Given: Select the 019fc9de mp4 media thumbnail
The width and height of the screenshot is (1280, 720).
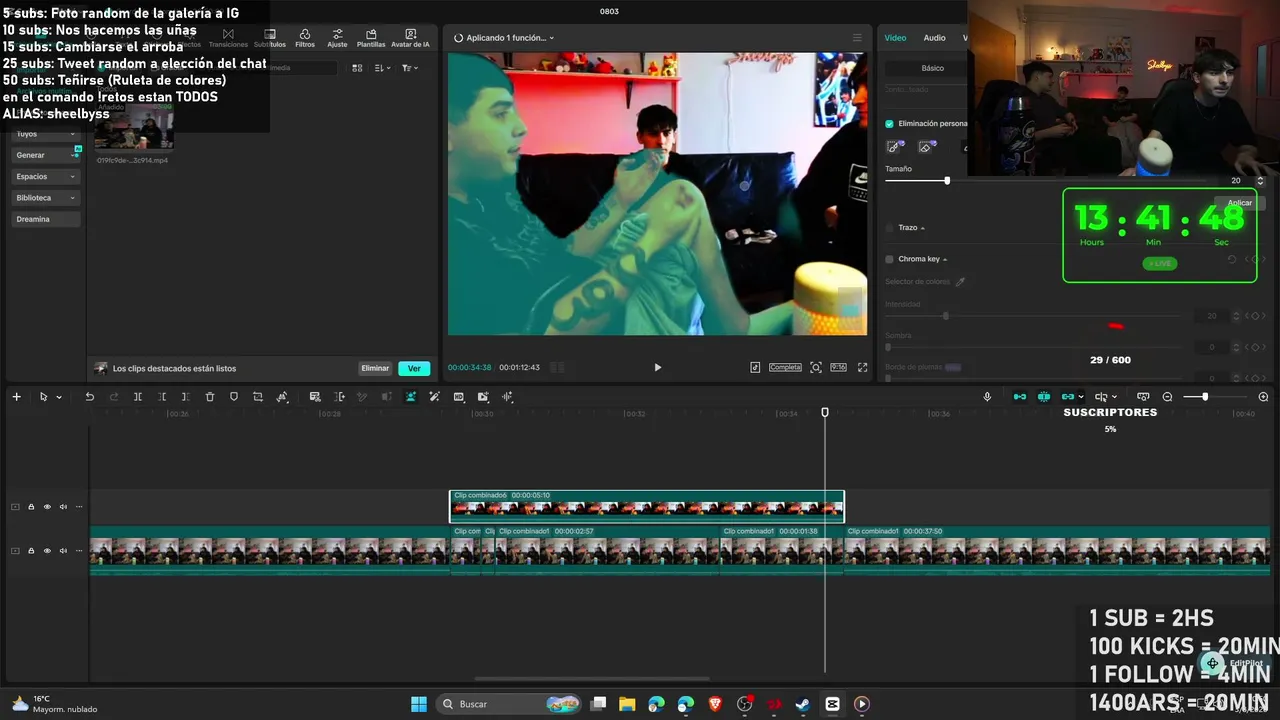Looking at the screenshot, I should pyautogui.click(x=134, y=128).
